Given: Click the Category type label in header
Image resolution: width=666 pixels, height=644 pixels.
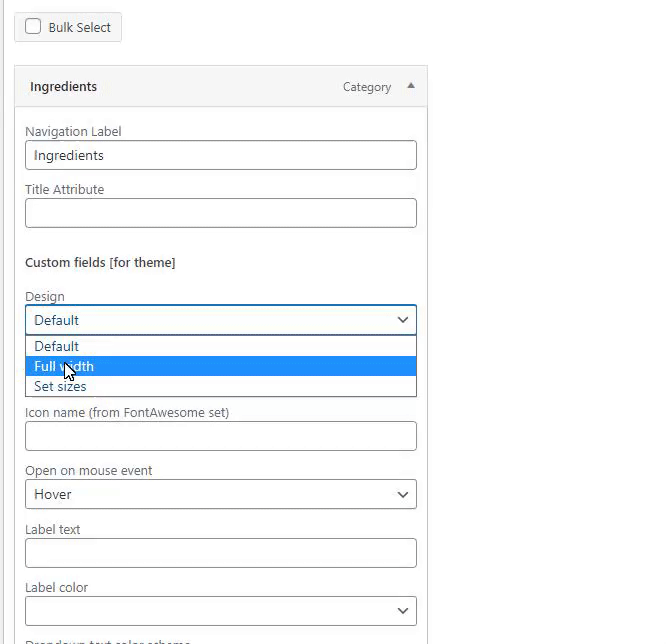Looking at the screenshot, I should coord(366,87).
